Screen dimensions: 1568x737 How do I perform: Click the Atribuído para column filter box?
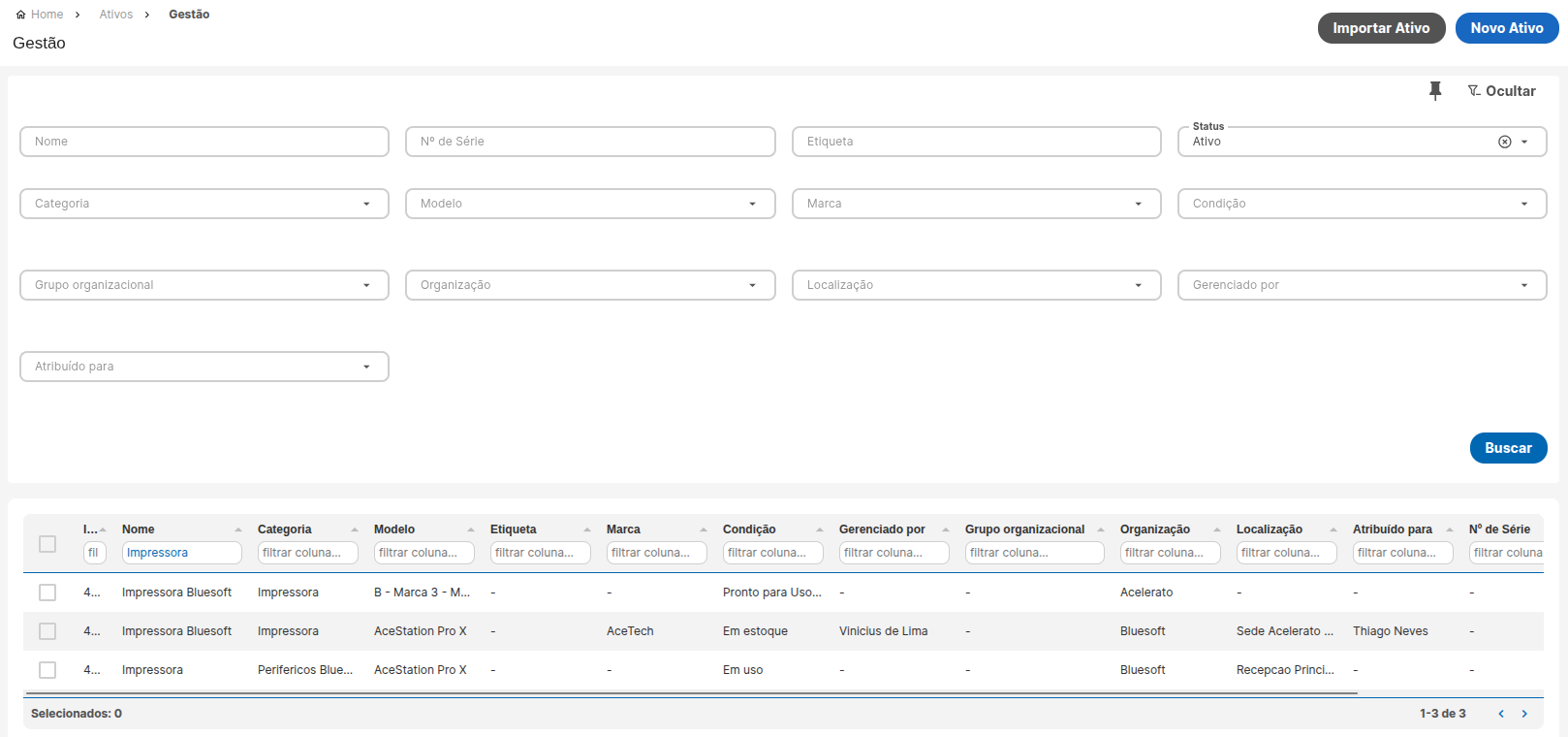pyautogui.click(x=1403, y=553)
